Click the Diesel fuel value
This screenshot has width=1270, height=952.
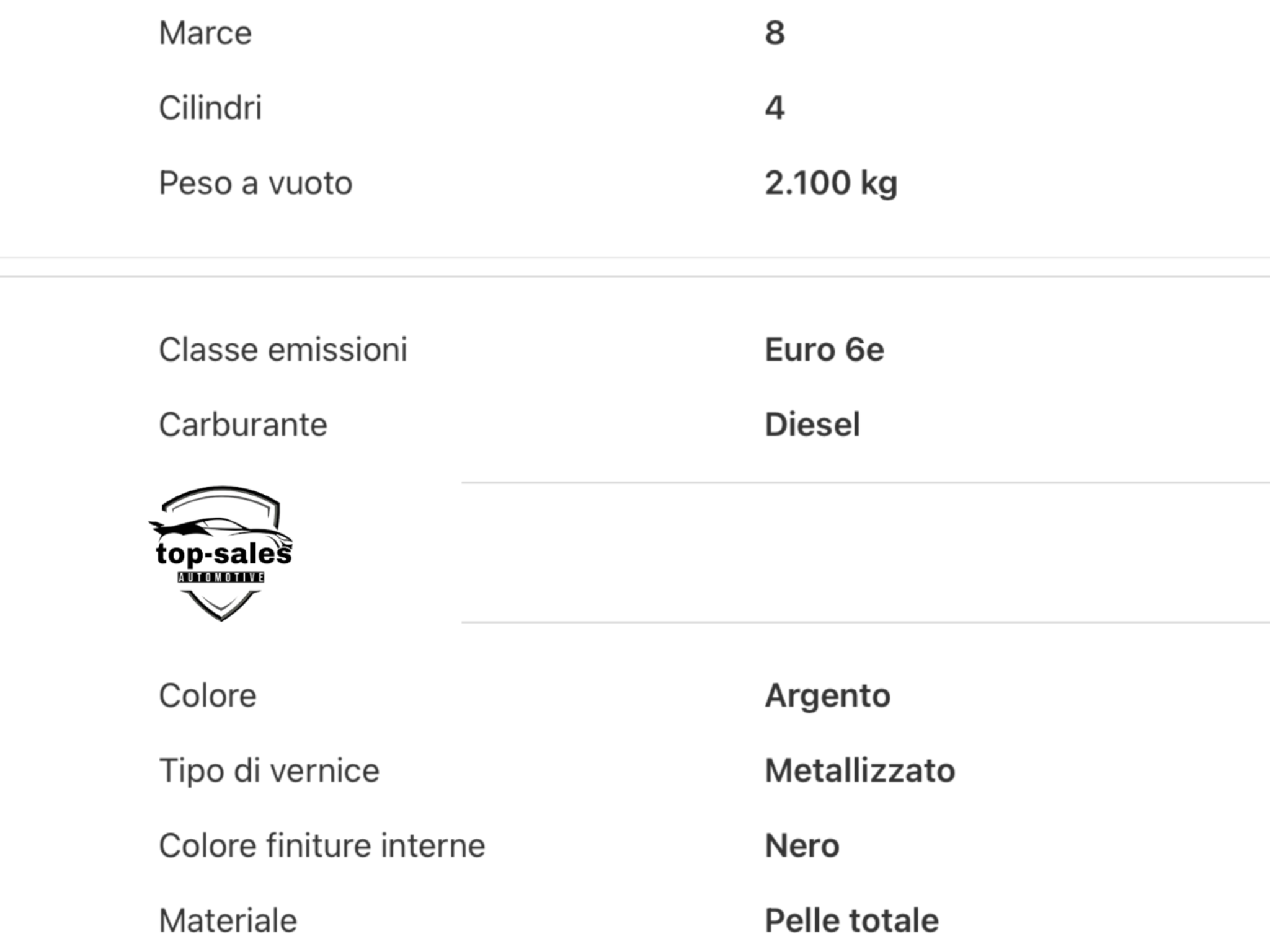[x=812, y=425]
